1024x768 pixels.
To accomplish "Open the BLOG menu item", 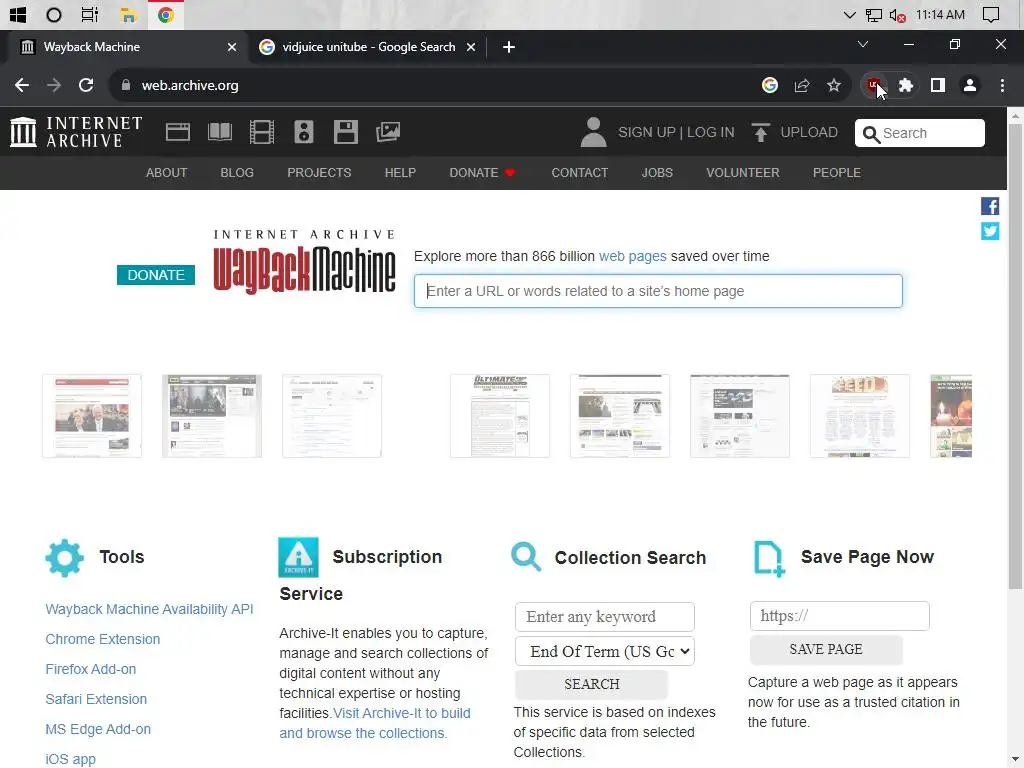I will coord(237,173).
